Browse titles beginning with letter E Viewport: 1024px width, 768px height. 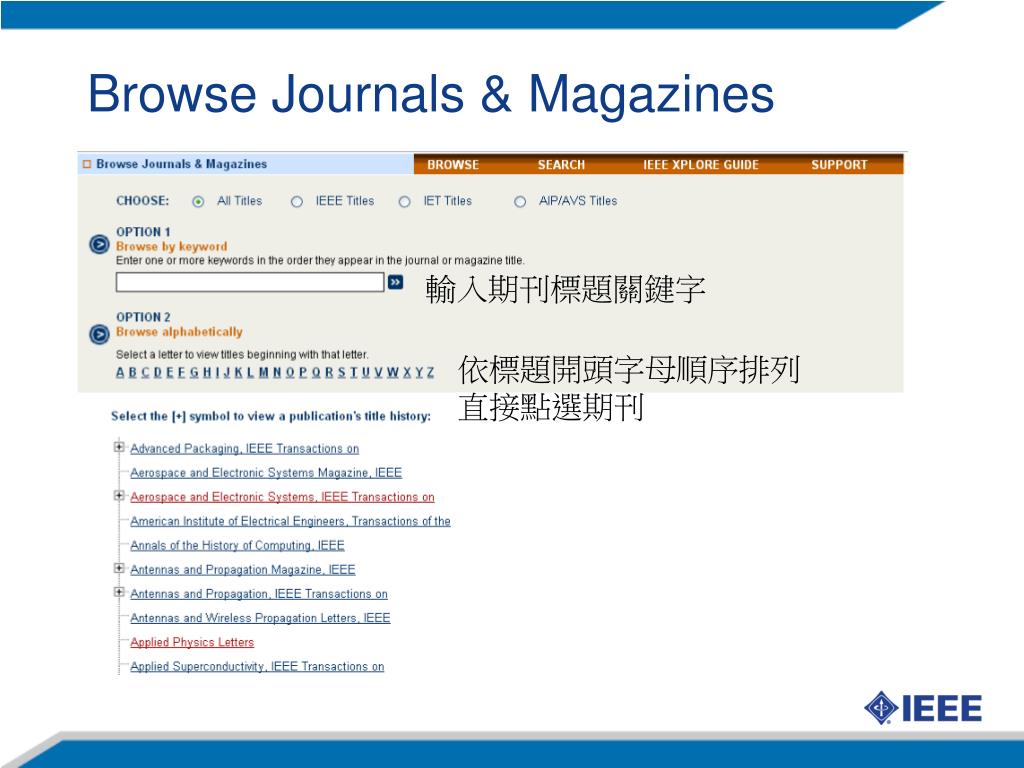pos(170,372)
